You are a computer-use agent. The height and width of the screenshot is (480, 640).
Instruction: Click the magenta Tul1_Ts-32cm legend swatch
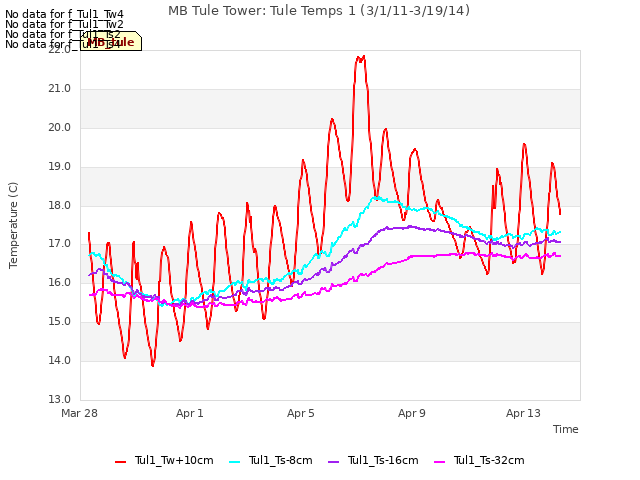(x=440, y=462)
